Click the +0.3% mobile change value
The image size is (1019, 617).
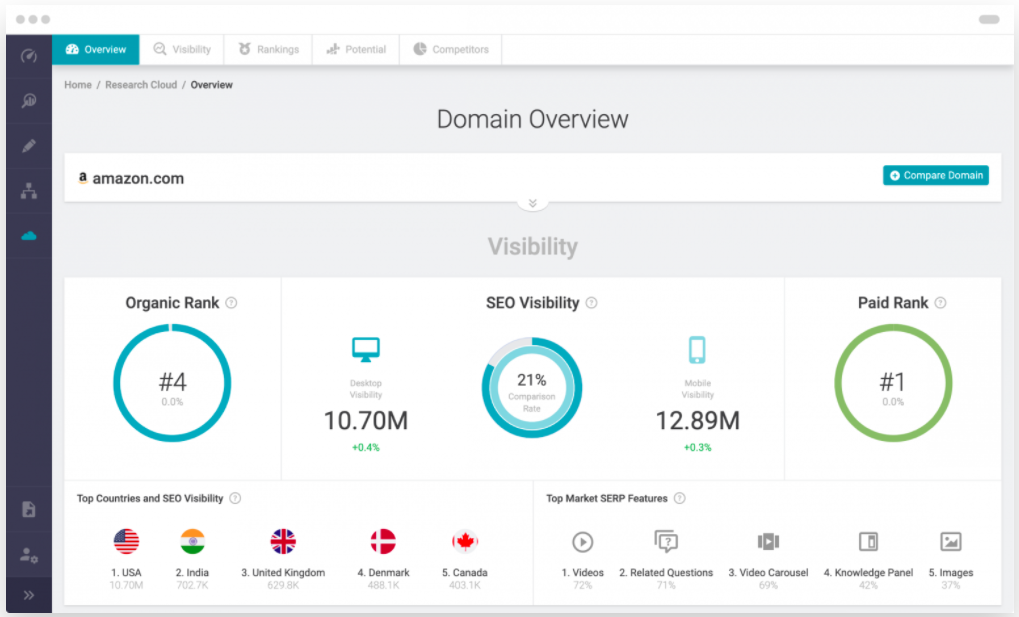pos(697,447)
